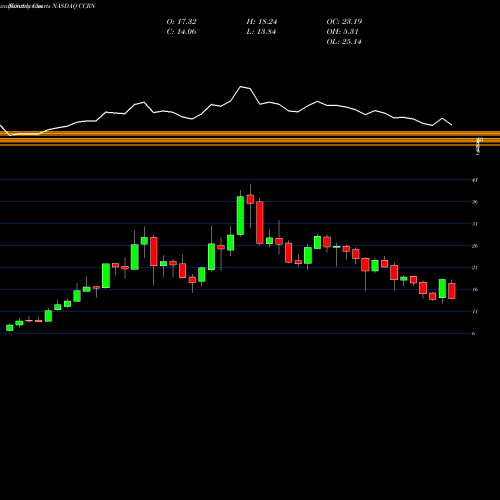Viewport: 500px width, 500px height.
Task: Click the first green candlestick at chart start
Action: click(x=10, y=328)
